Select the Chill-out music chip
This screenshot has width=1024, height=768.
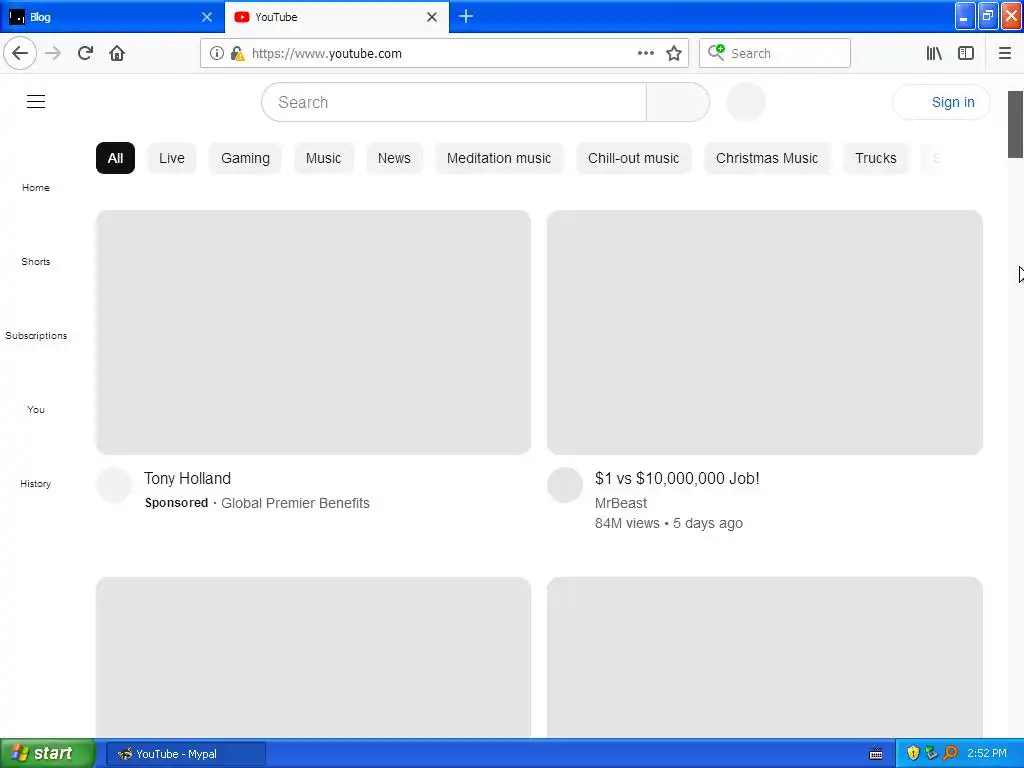point(633,158)
